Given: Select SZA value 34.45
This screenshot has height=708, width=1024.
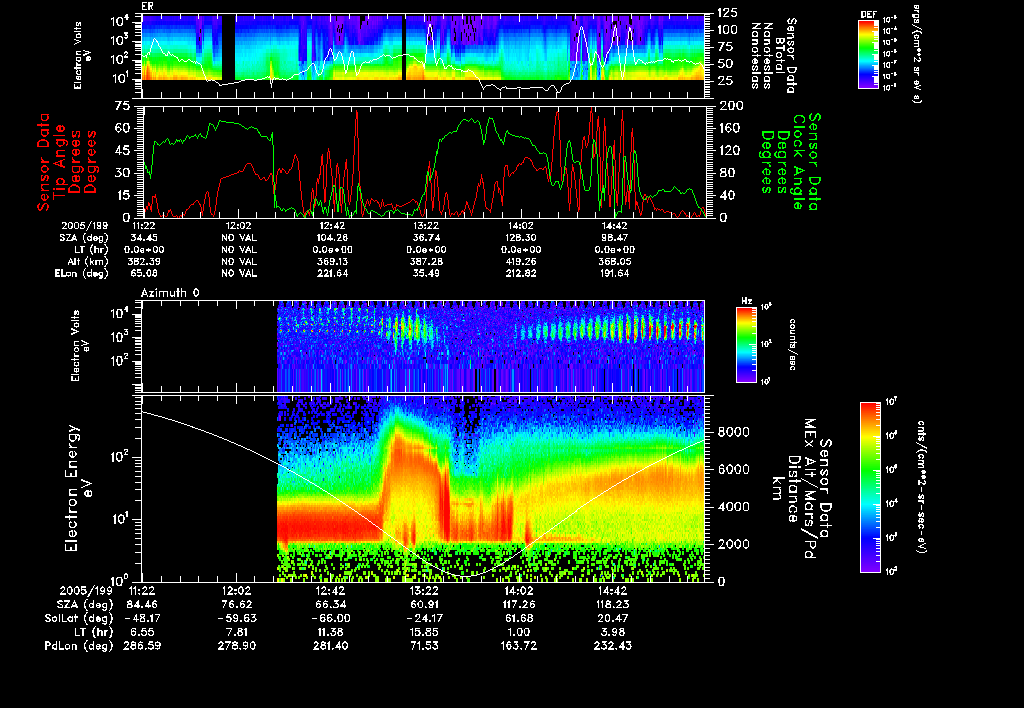Looking at the screenshot, I should [x=144, y=238].
